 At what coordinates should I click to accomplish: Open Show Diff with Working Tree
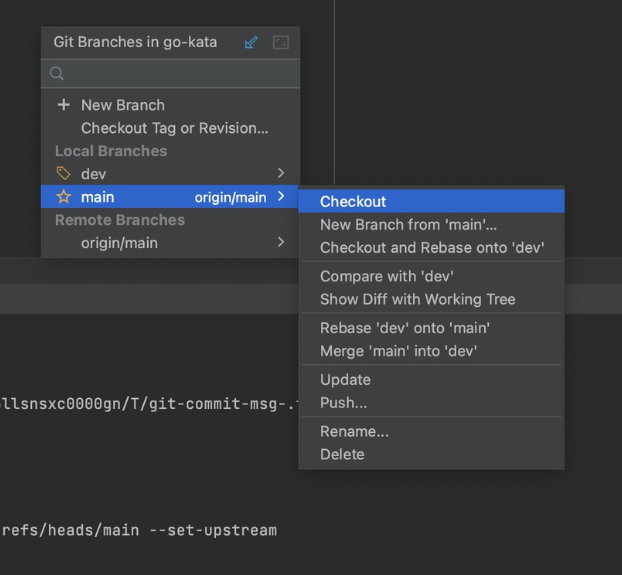point(418,299)
